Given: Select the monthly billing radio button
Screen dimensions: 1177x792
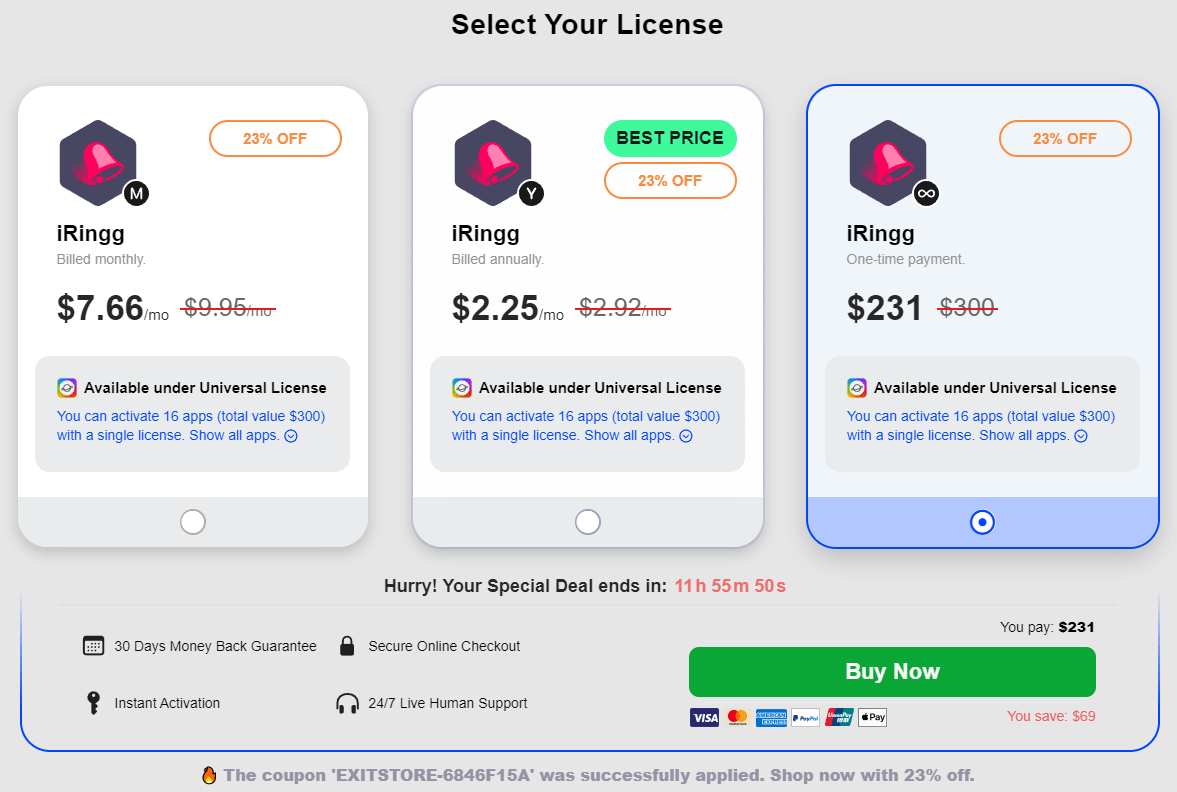Looking at the screenshot, I should click(x=193, y=522).
